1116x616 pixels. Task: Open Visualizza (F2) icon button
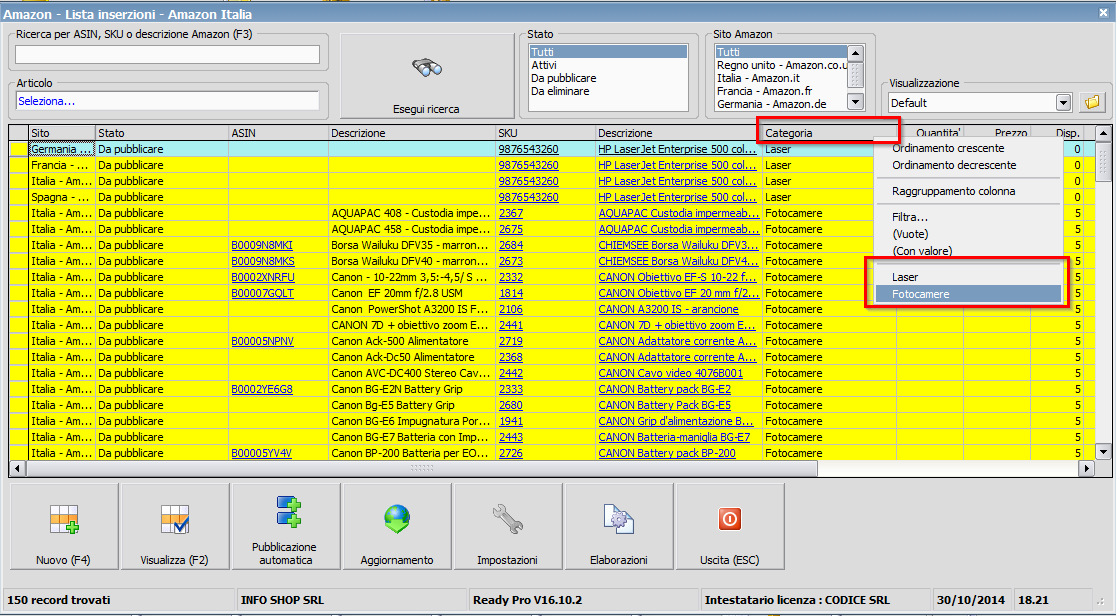[174, 520]
